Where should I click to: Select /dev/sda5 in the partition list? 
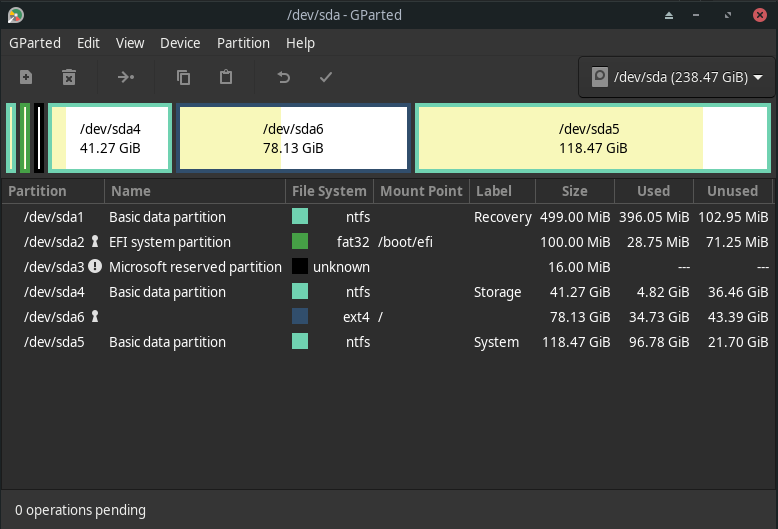[387, 341]
